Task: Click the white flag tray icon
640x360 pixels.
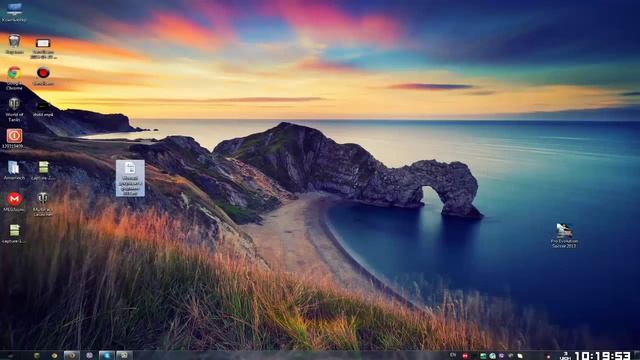Action: pyautogui.click(x=520, y=356)
